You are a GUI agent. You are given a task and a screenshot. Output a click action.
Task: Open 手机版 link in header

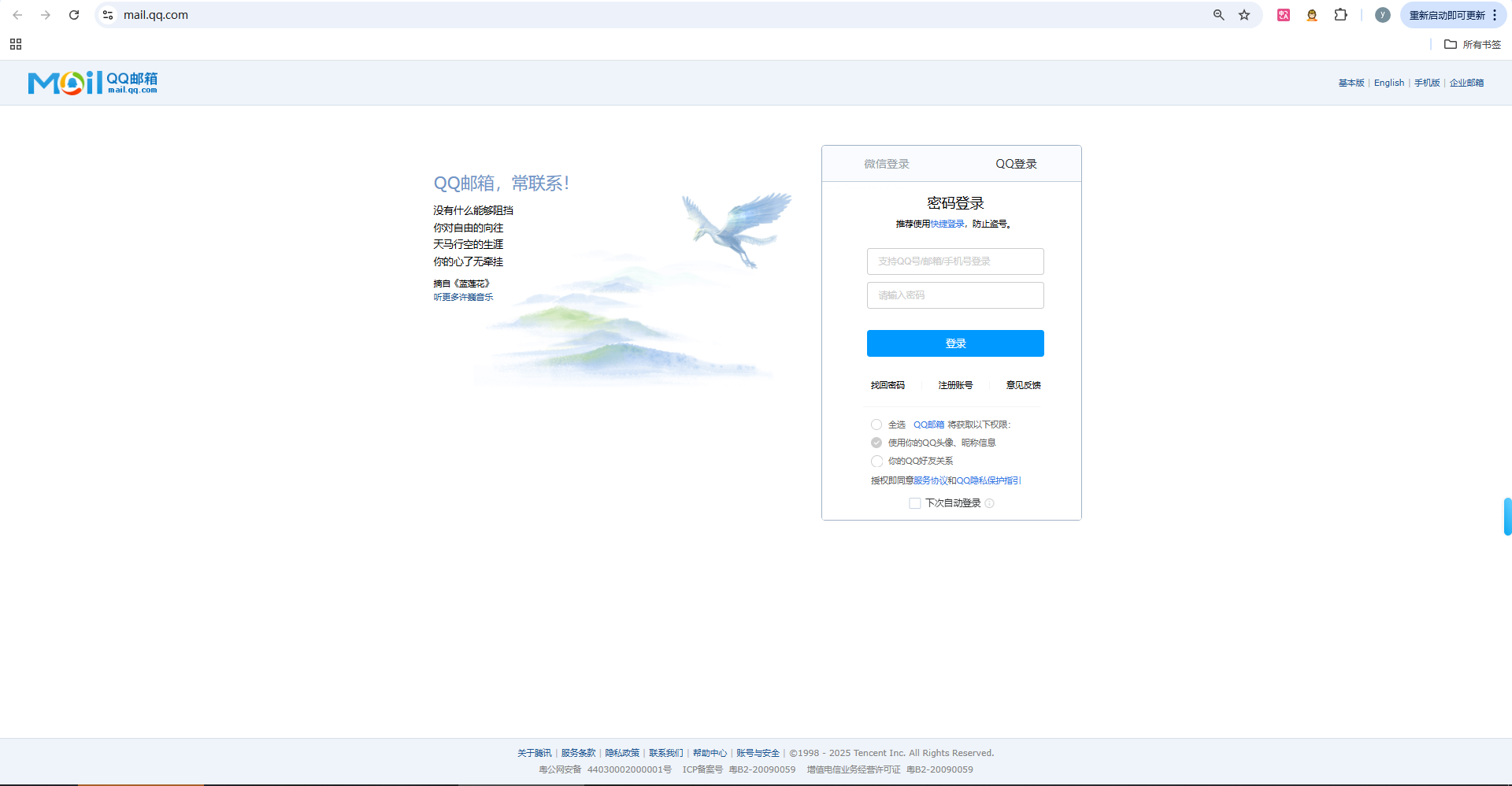(x=1427, y=83)
